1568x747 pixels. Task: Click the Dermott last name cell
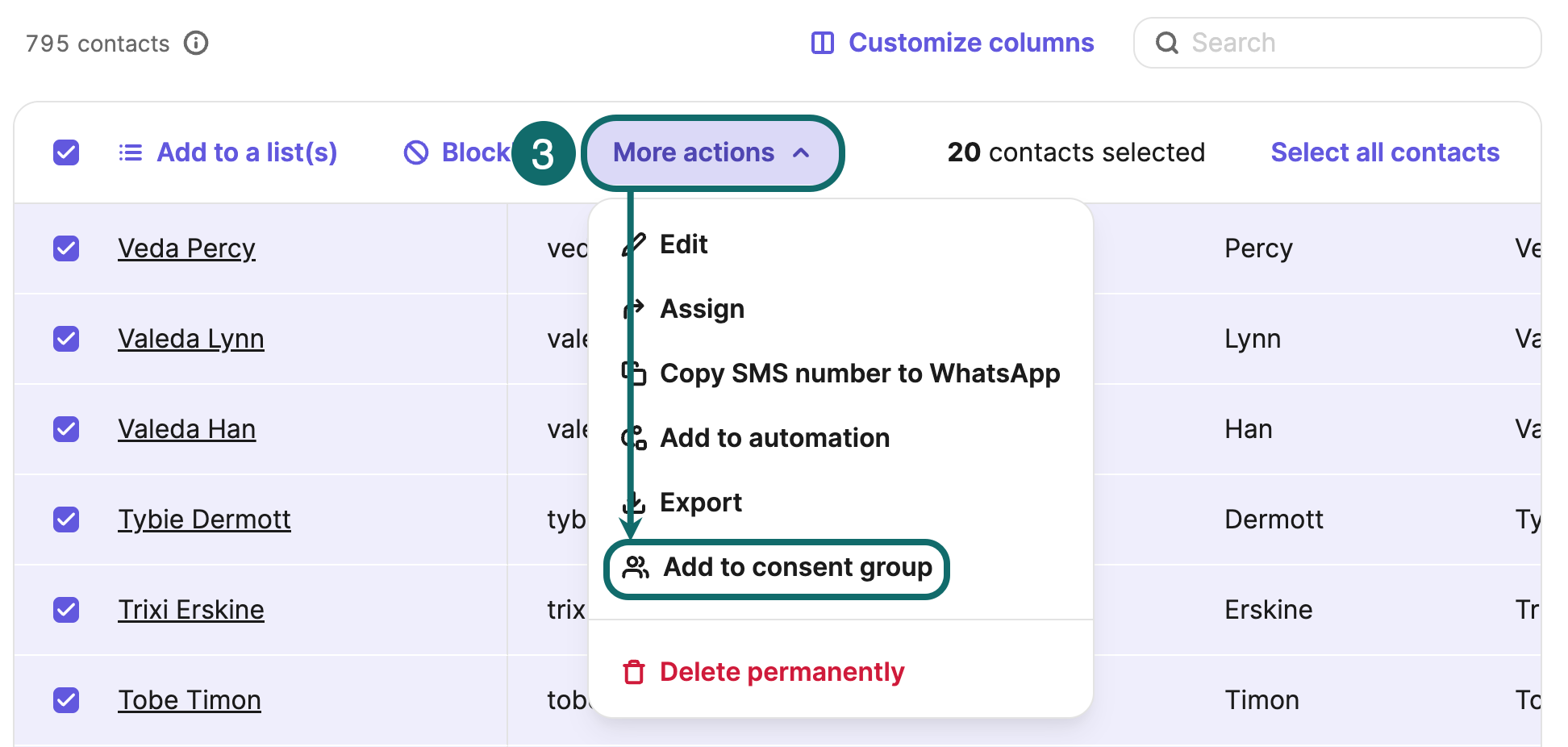point(1274,520)
